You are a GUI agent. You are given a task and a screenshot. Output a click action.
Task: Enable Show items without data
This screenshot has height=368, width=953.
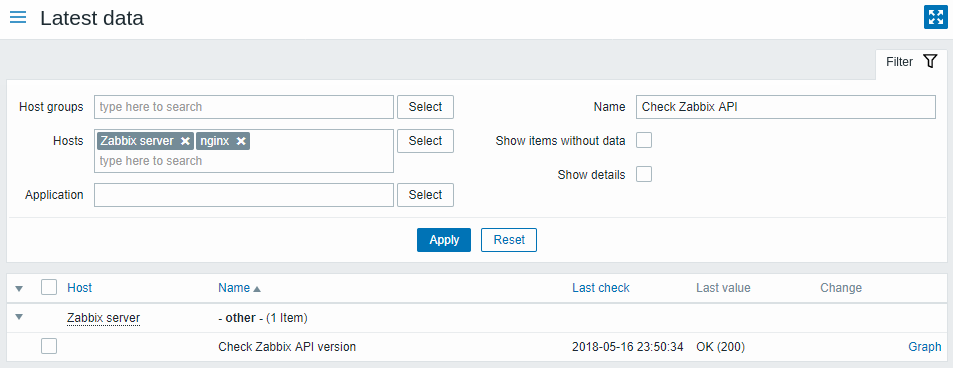point(644,141)
